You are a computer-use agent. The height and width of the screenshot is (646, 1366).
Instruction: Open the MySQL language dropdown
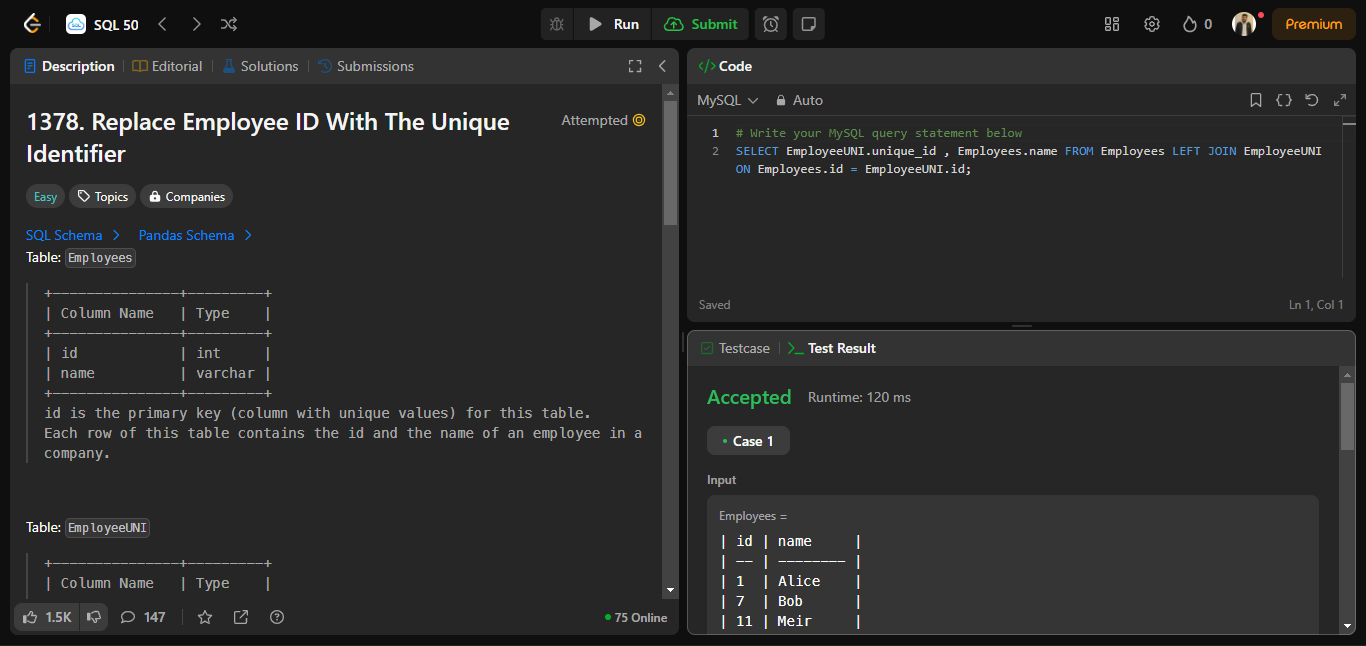coord(728,100)
